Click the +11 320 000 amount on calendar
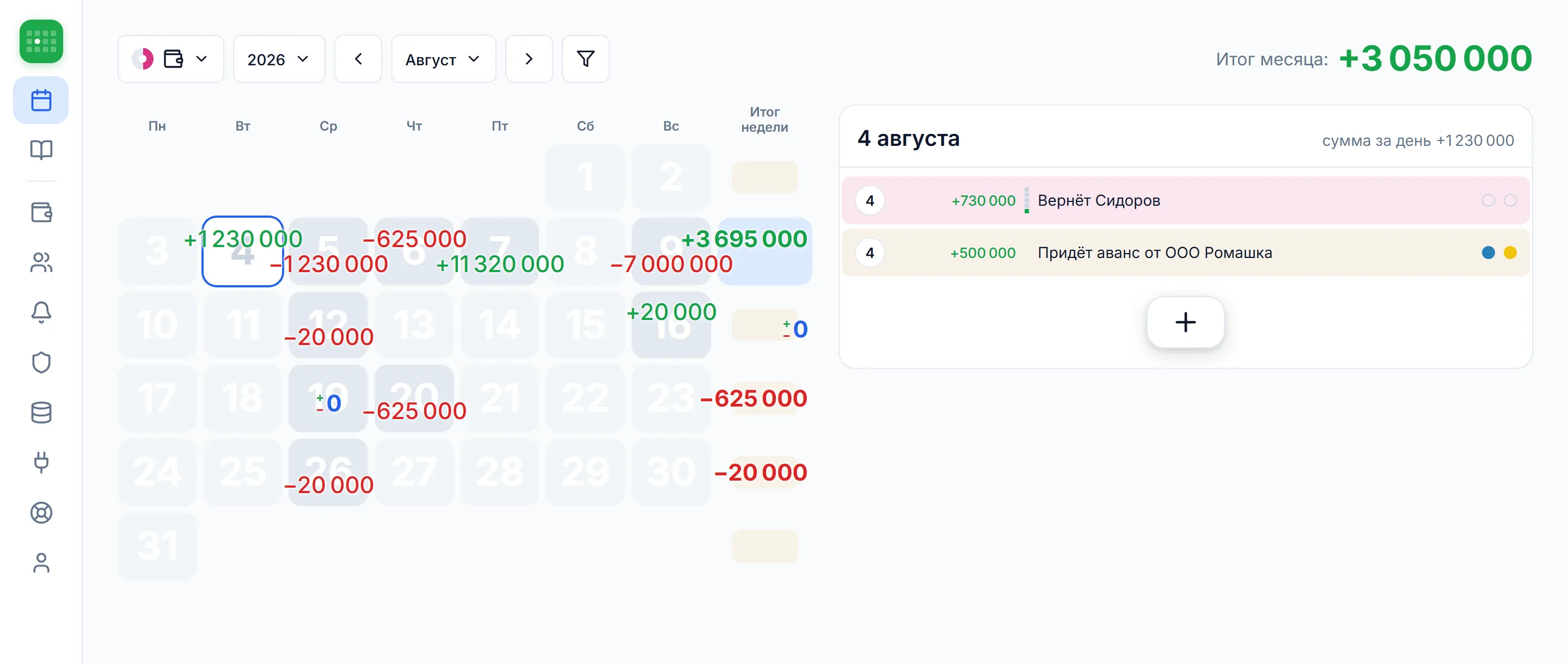The image size is (1568, 664). click(x=500, y=264)
